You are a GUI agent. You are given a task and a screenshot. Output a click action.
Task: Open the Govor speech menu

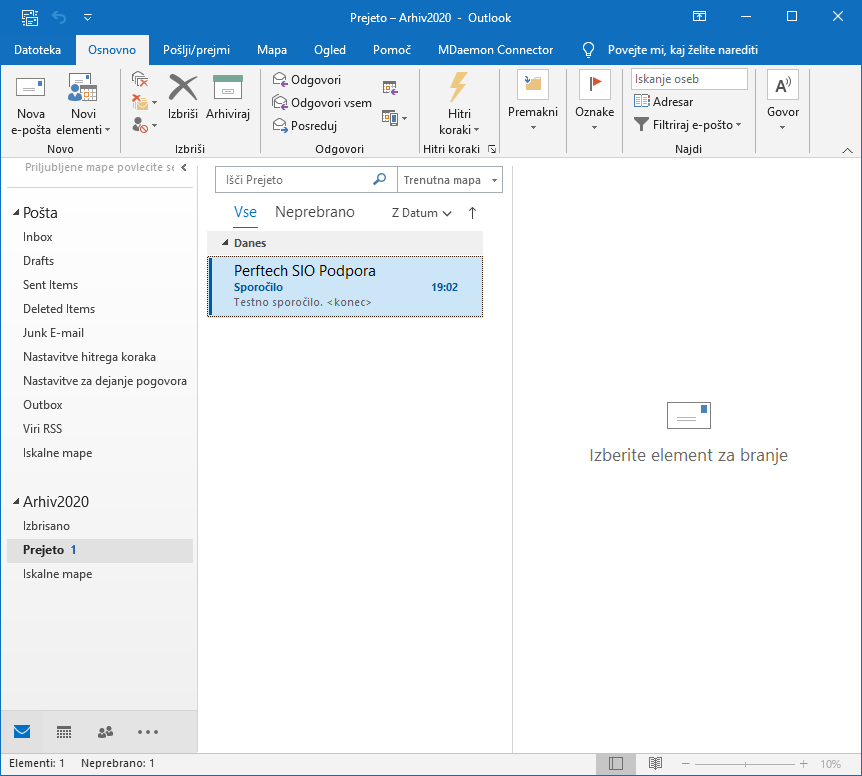click(783, 102)
